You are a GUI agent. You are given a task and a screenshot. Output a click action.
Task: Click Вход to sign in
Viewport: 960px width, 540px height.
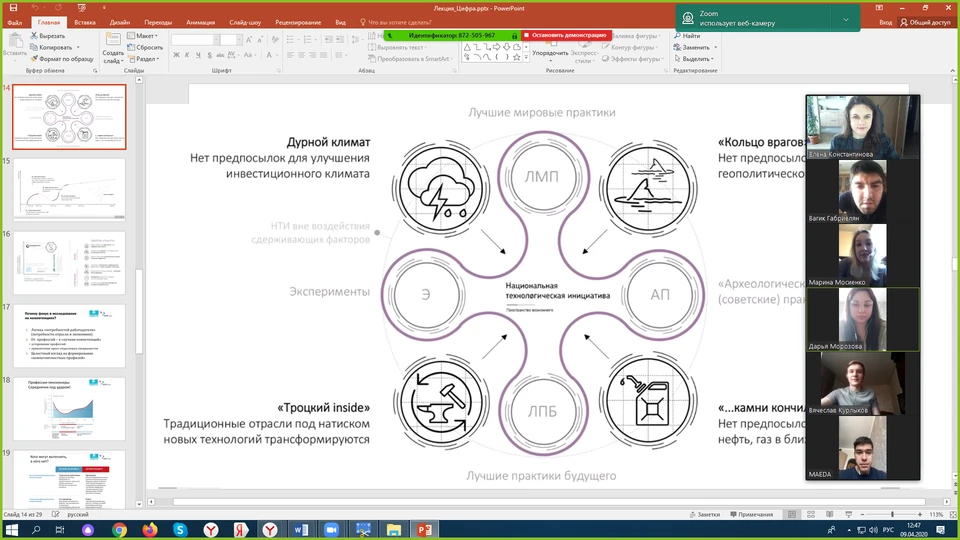(885, 22)
